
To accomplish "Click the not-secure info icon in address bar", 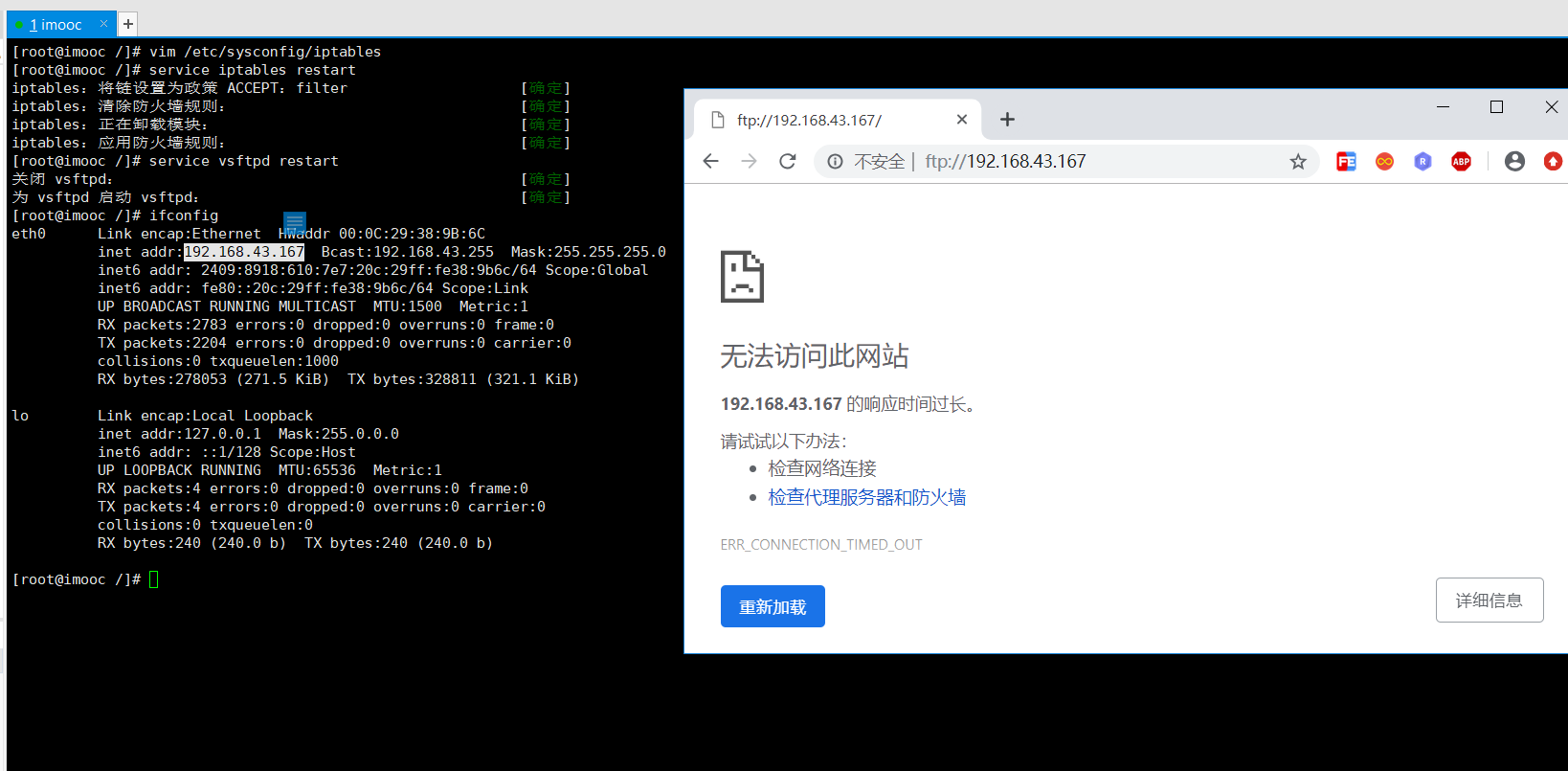I will (x=835, y=162).
